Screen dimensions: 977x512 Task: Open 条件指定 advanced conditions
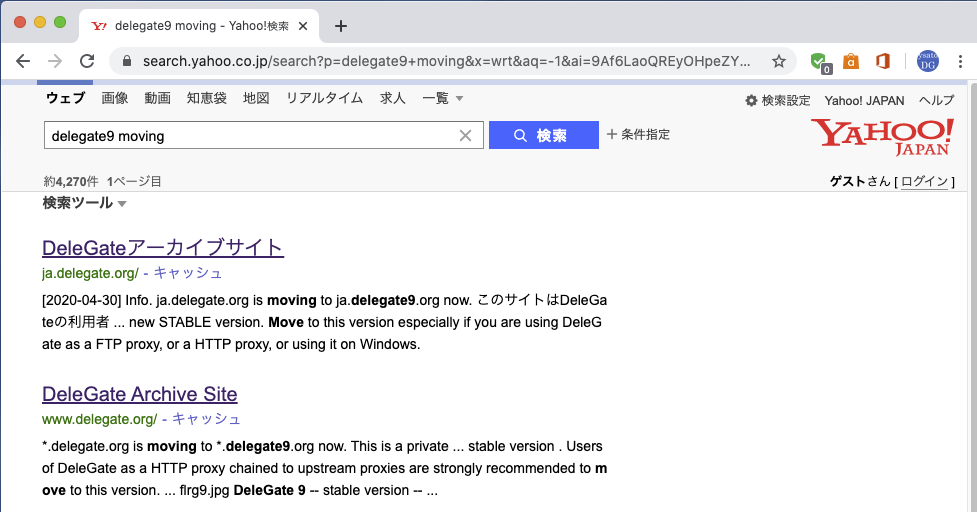coord(638,135)
